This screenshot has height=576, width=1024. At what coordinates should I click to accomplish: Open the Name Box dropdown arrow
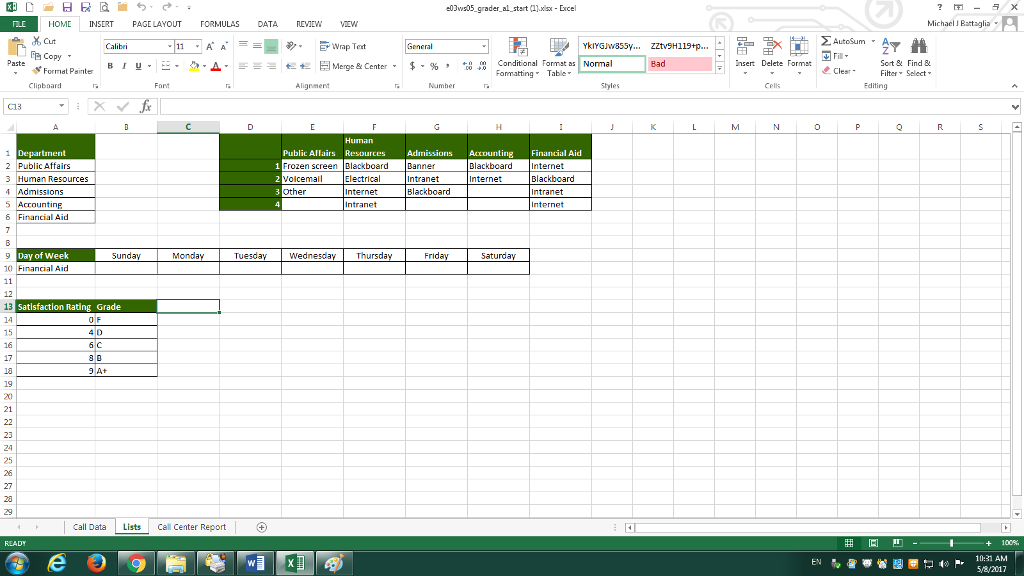click(62, 106)
